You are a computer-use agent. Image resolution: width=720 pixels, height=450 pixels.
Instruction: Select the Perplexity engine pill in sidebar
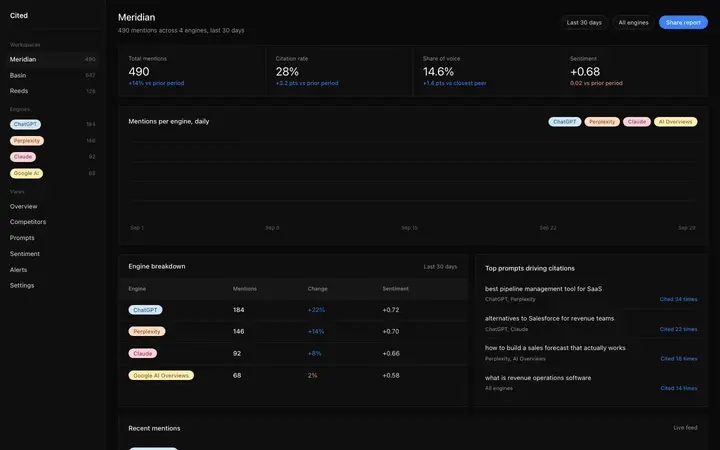(x=27, y=141)
